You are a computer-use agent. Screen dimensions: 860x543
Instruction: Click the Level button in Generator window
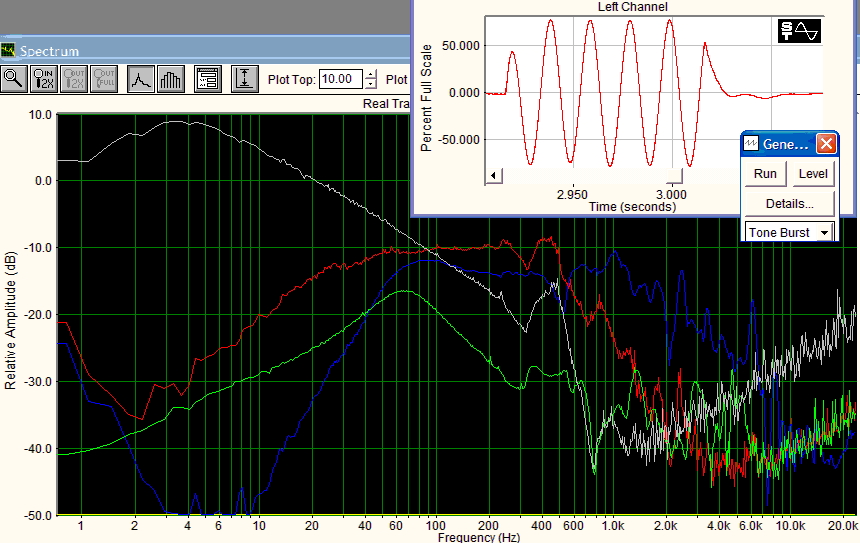tap(813, 174)
